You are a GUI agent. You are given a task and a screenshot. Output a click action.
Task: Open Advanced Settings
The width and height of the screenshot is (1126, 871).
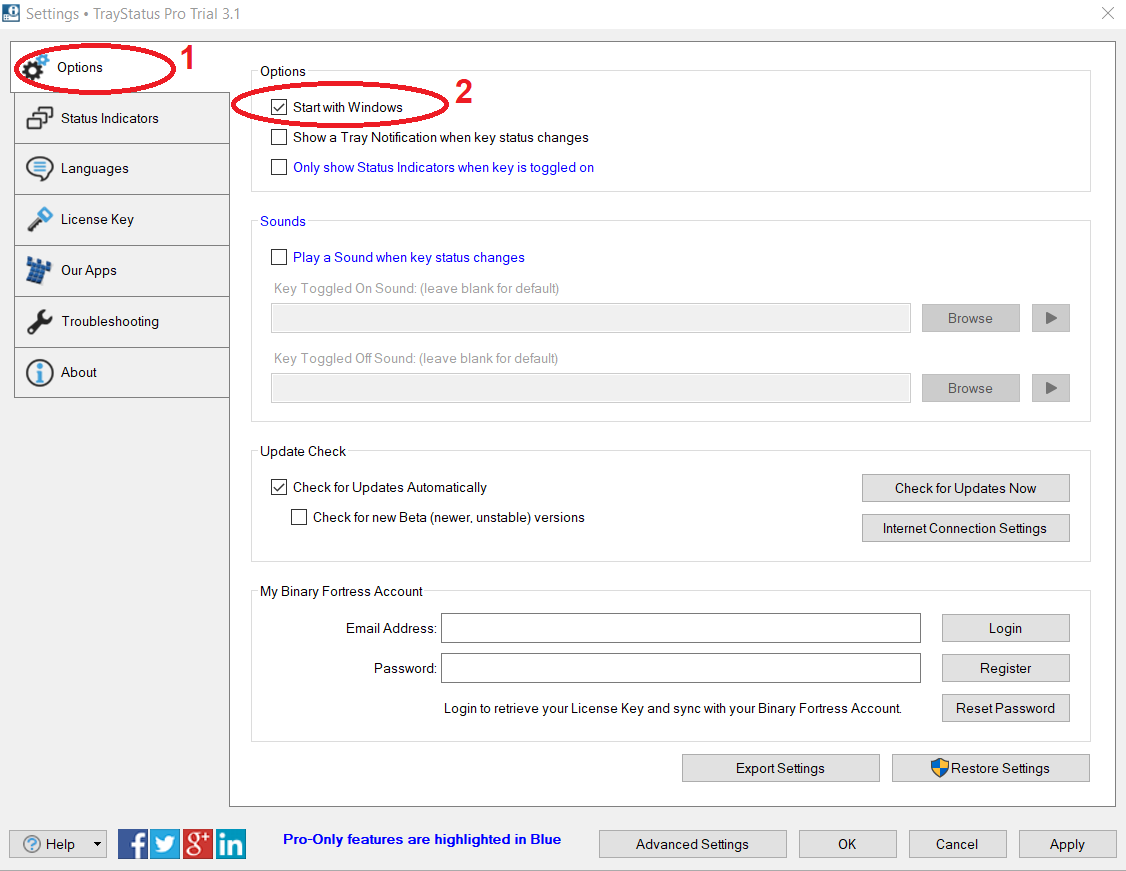tap(692, 844)
